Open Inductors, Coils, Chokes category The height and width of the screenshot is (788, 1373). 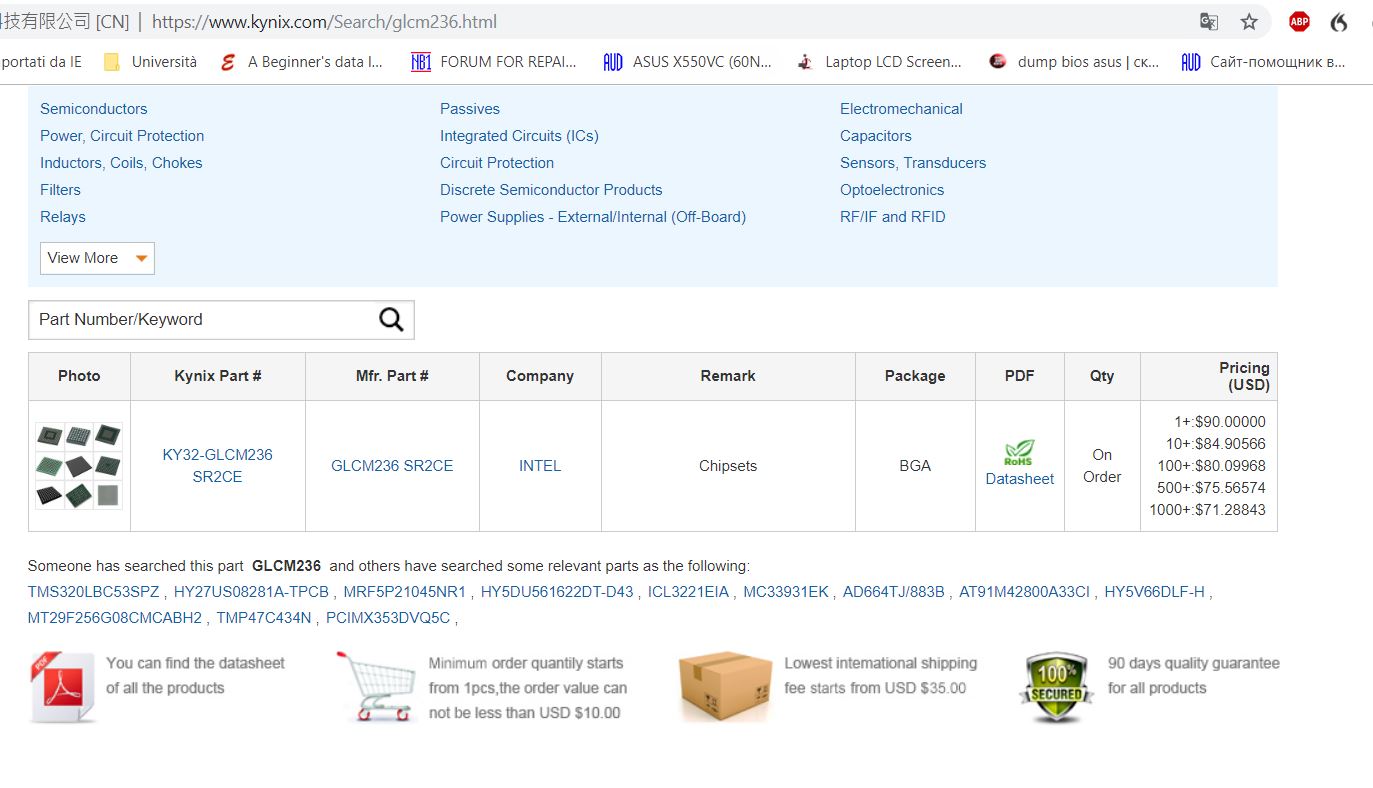coord(121,163)
